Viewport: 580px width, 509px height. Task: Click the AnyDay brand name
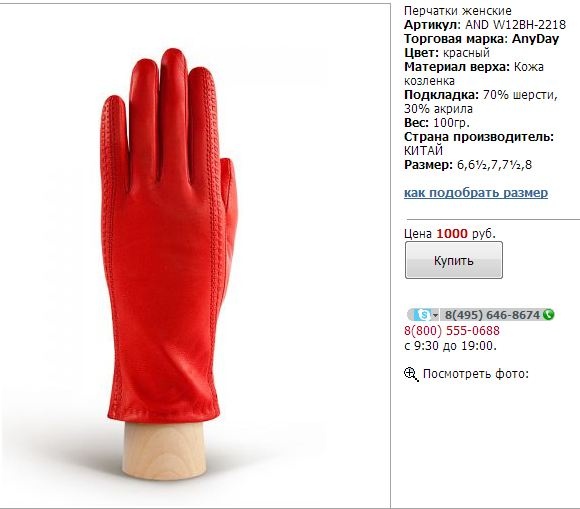pos(535,39)
